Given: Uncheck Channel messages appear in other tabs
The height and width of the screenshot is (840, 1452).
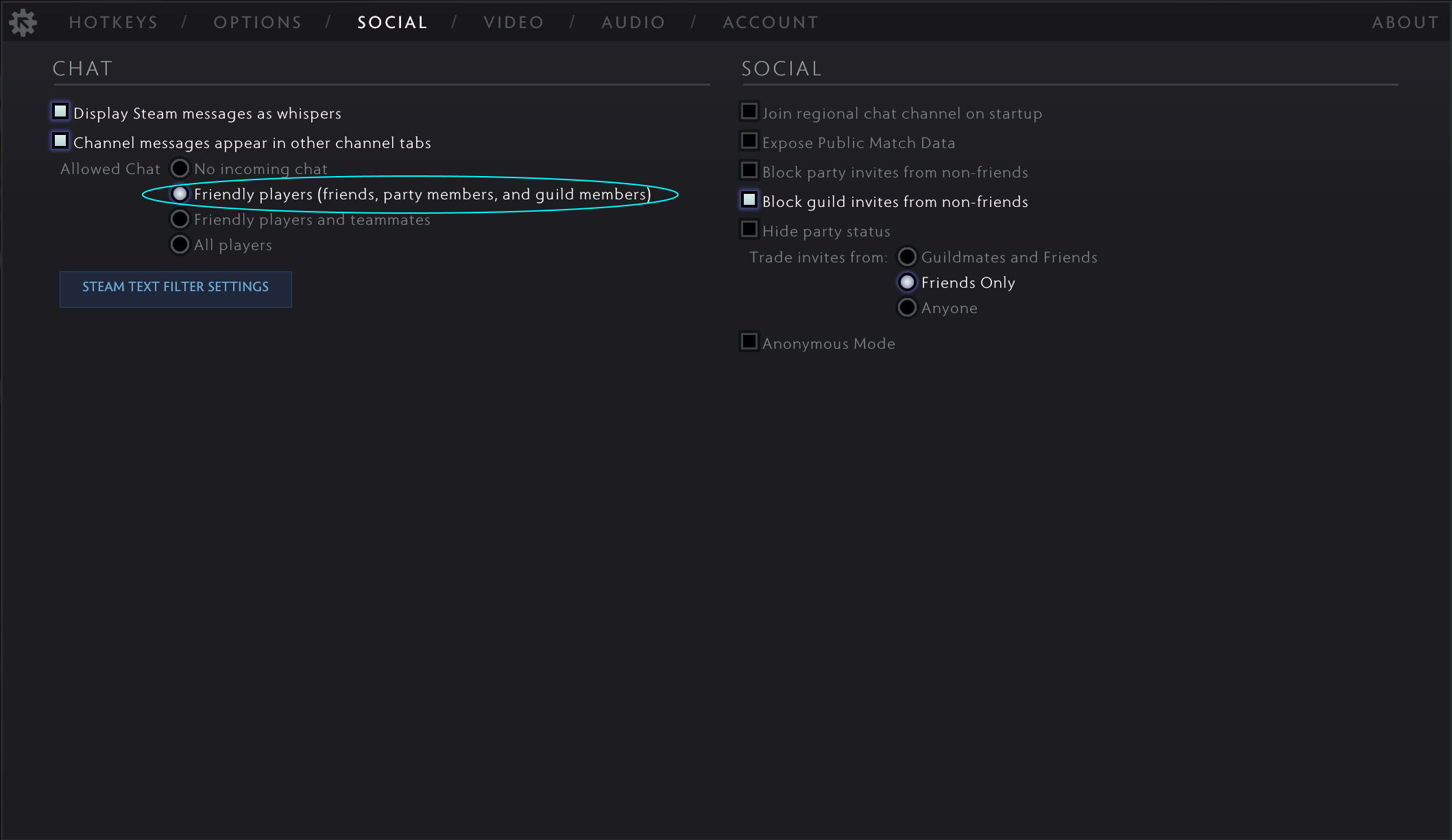Looking at the screenshot, I should 61,140.
